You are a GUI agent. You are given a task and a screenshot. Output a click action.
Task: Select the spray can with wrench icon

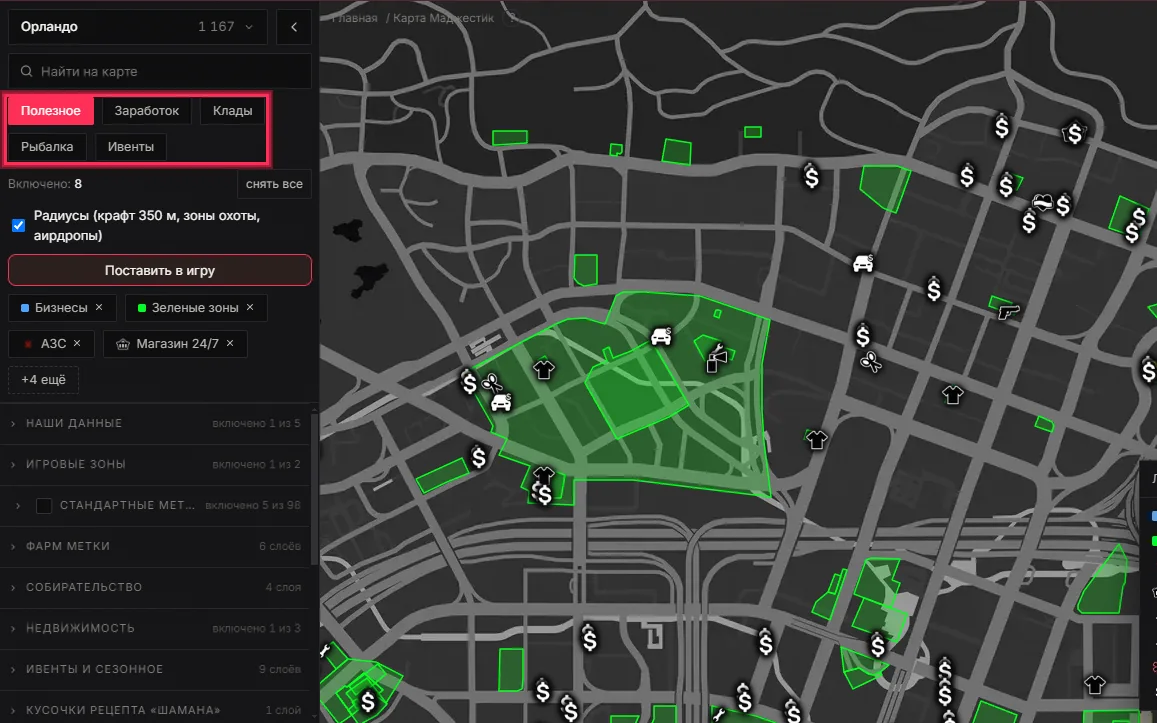click(x=716, y=358)
